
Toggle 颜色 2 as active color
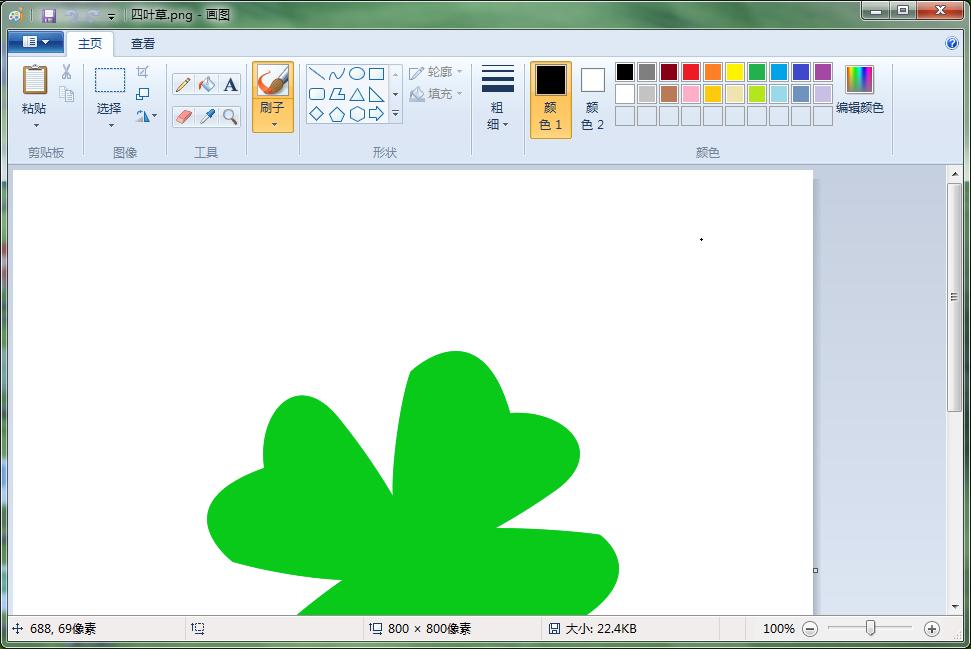[592, 99]
